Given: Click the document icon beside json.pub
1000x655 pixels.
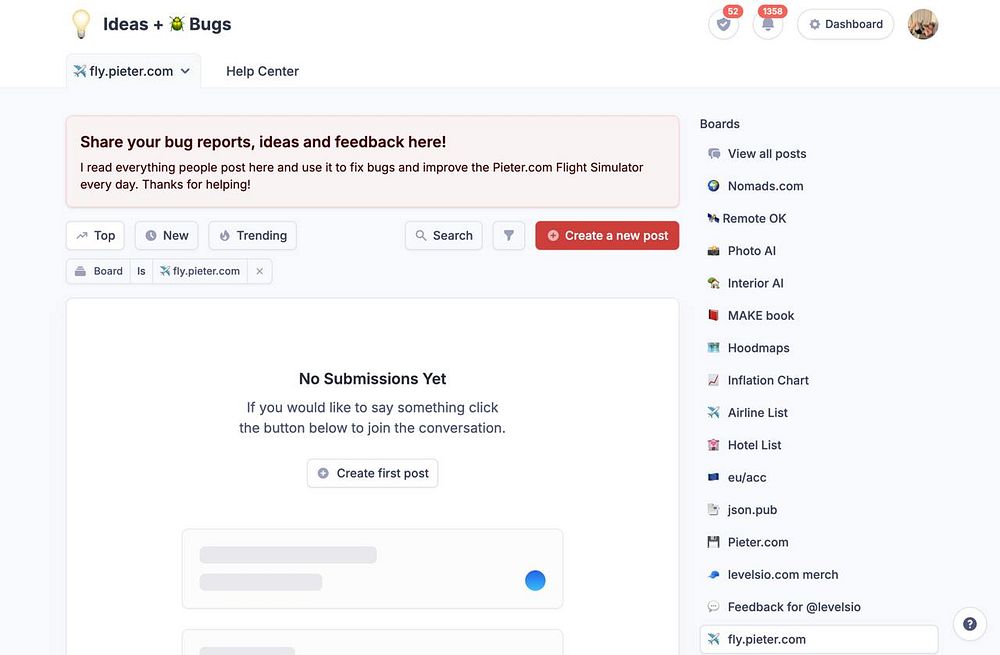Looking at the screenshot, I should (714, 510).
